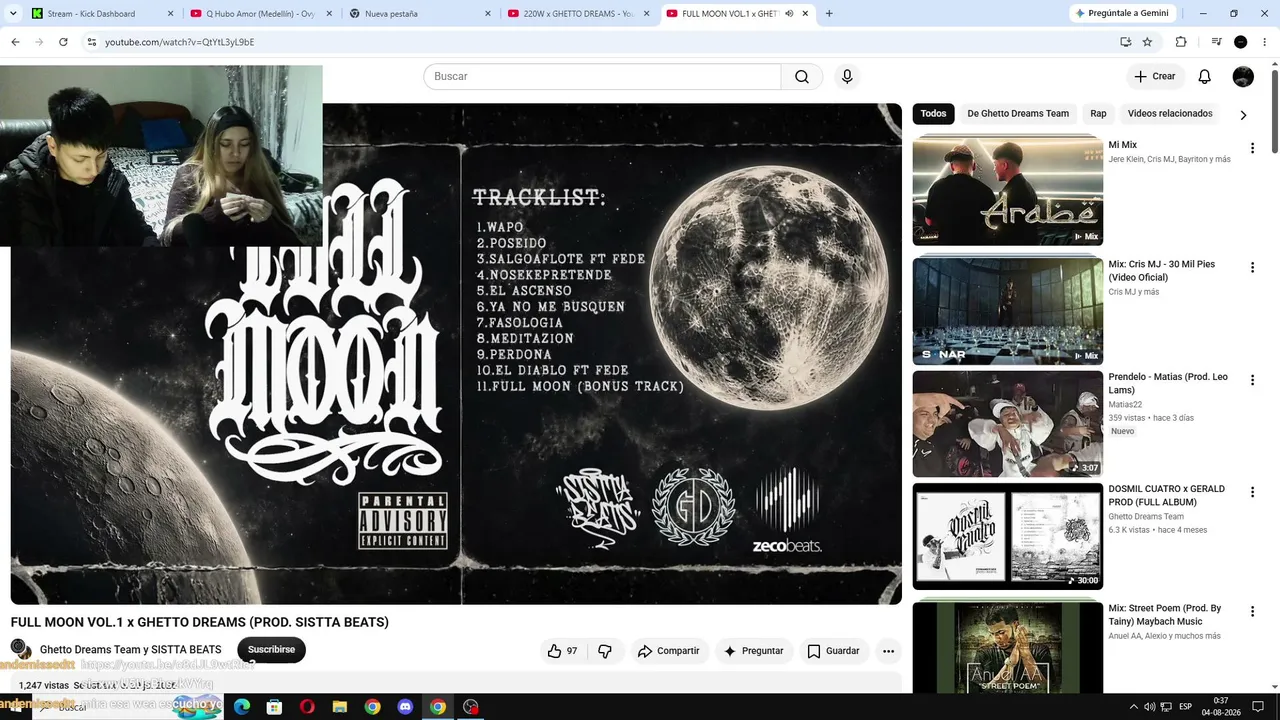Open the Chrome profile avatar
The height and width of the screenshot is (720, 1280).
(1241, 42)
